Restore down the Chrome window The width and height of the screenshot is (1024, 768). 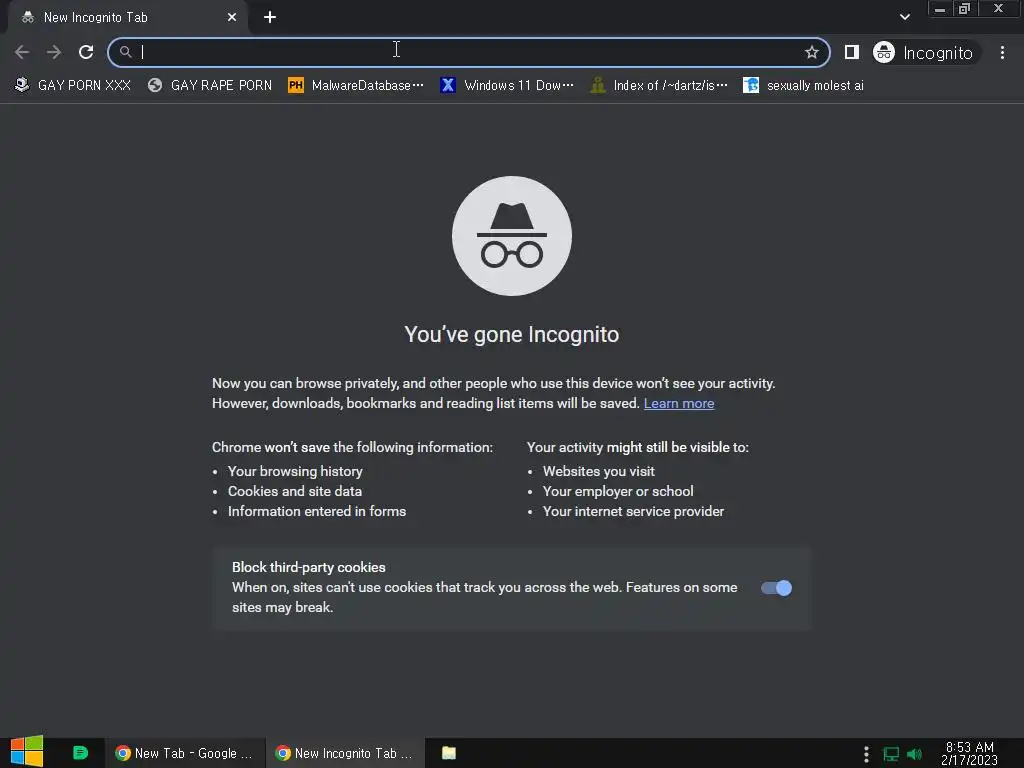964,9
